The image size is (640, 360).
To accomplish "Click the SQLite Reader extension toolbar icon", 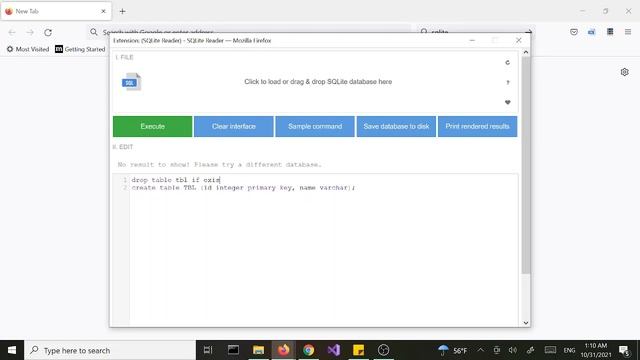I will (x=591, y=32).
